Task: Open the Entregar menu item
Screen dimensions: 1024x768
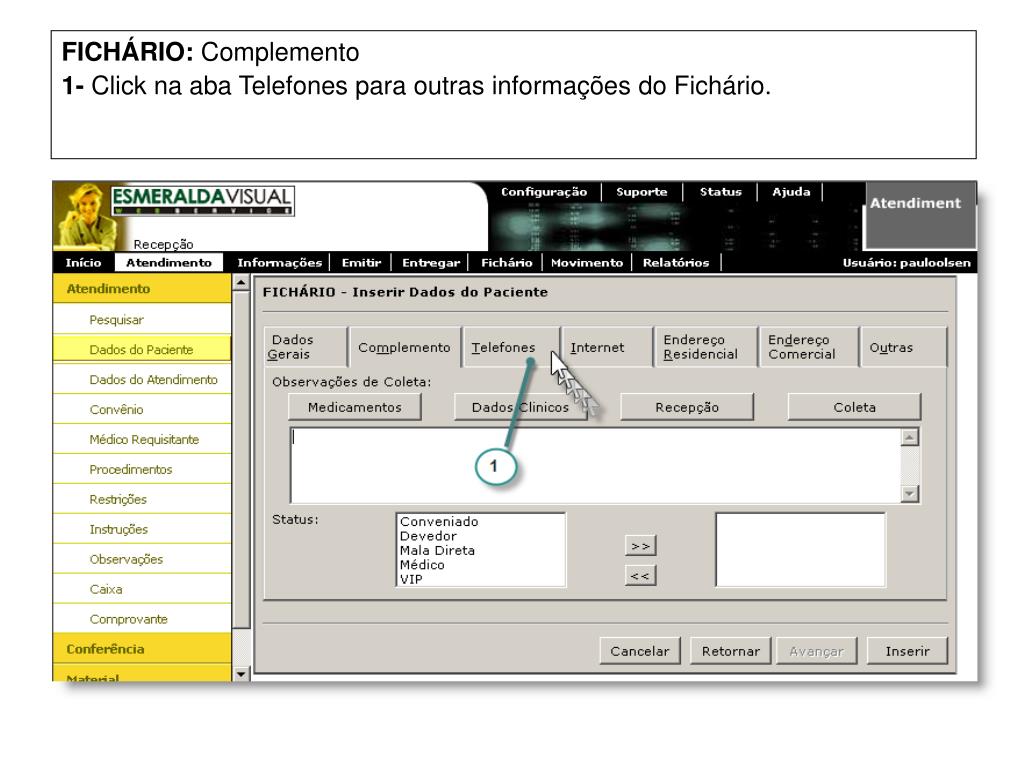Action: [x=431, y=263]
